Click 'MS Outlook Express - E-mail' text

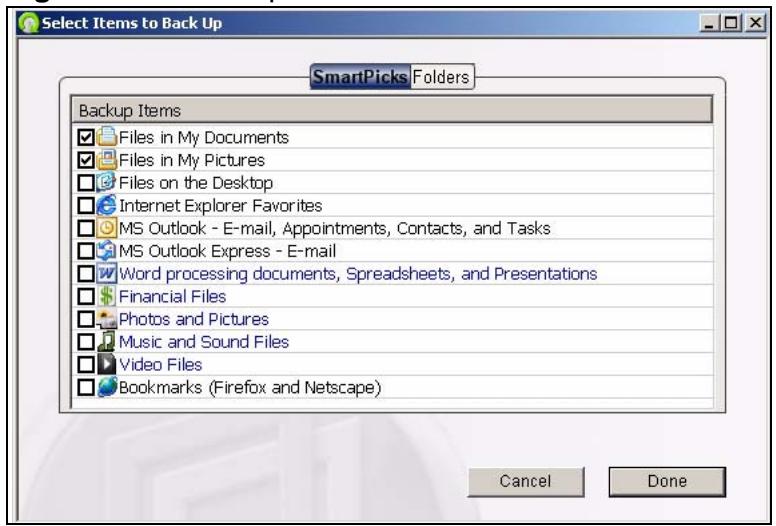point(228,251)
